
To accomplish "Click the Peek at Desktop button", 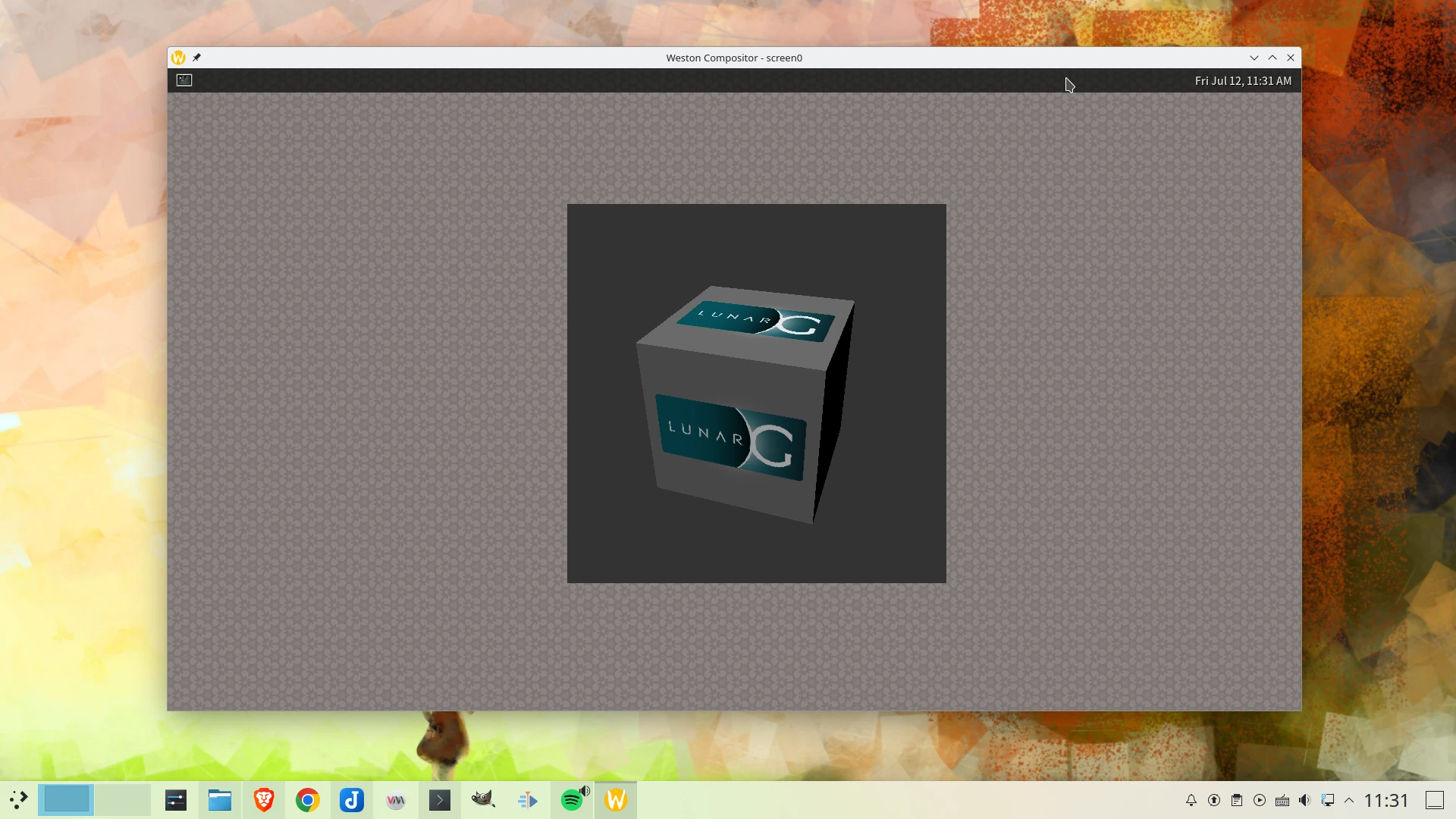I will pos(1434,800).
